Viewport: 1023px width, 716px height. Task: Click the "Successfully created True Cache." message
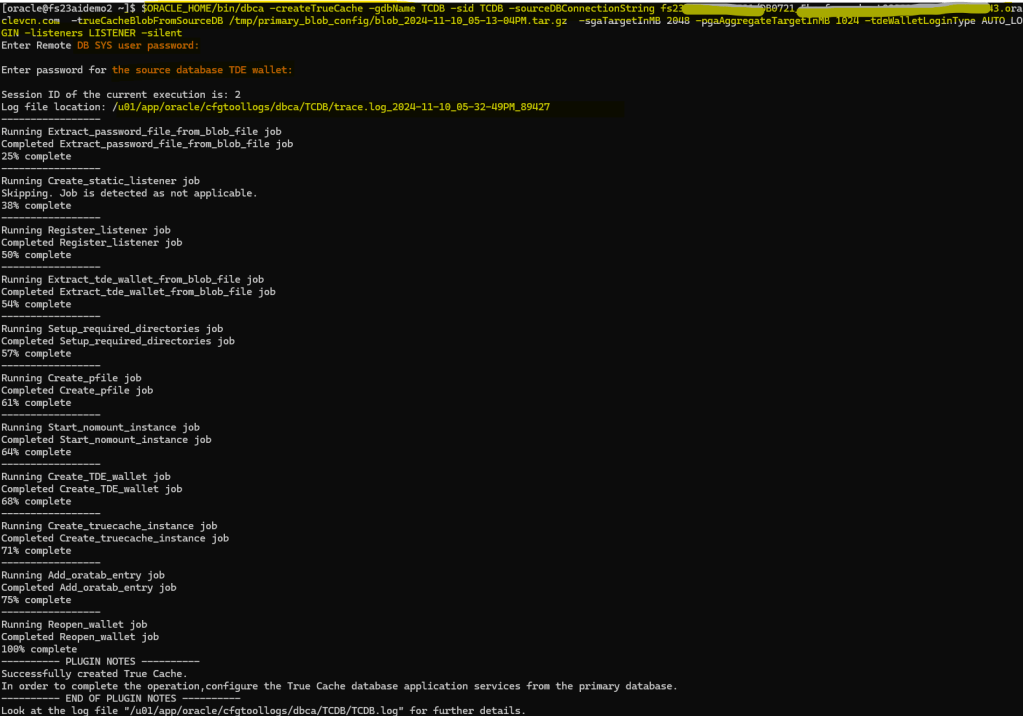point(94,674)
